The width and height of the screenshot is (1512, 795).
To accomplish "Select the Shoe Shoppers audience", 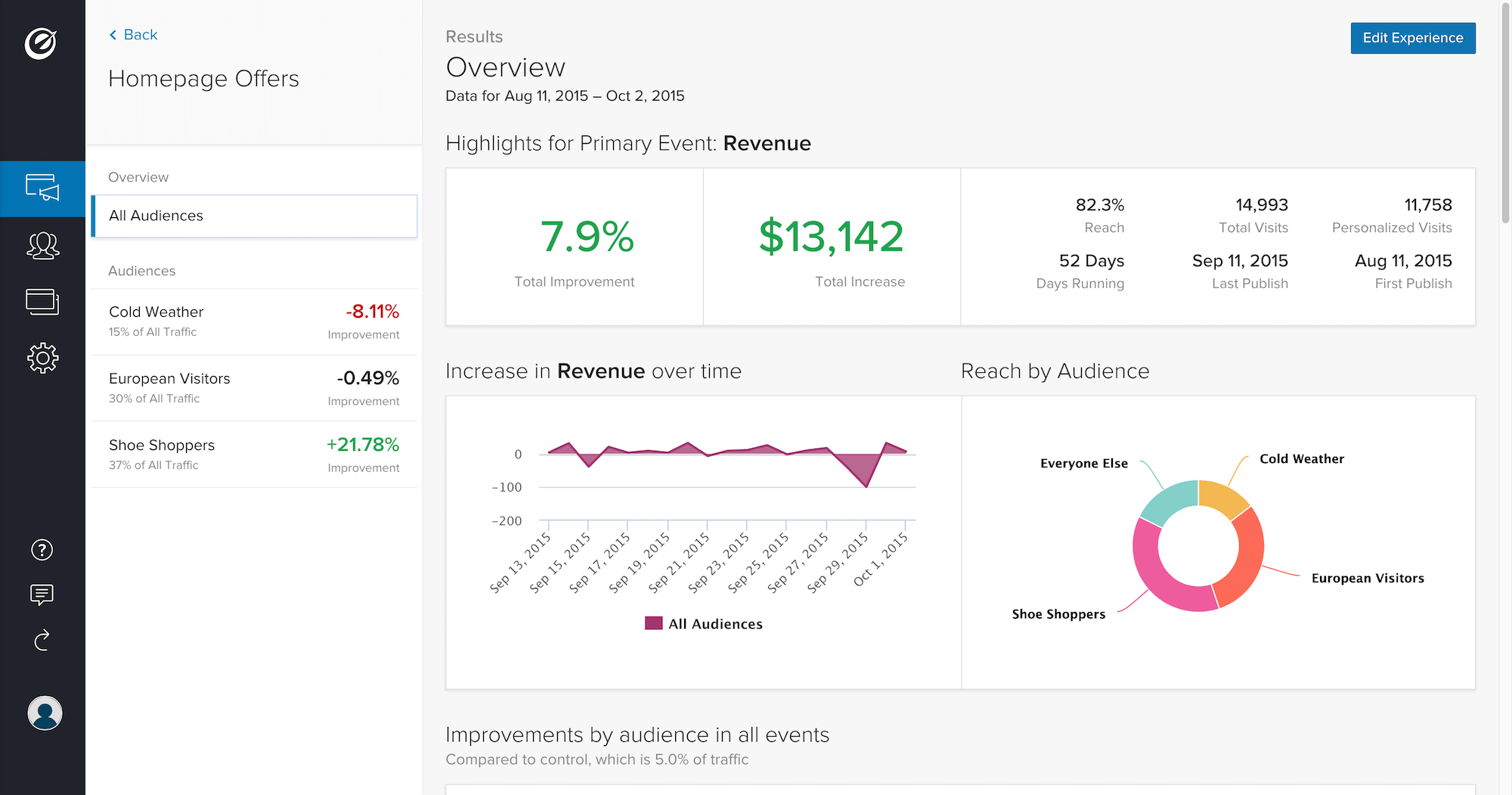I will click(x=254, y=455).
